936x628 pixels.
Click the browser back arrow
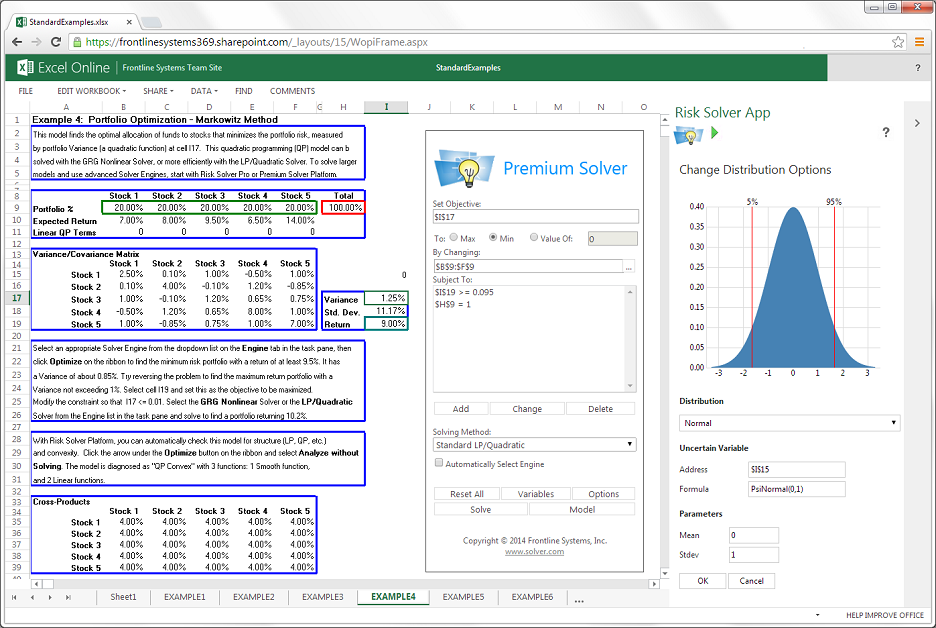coord(16,42)
